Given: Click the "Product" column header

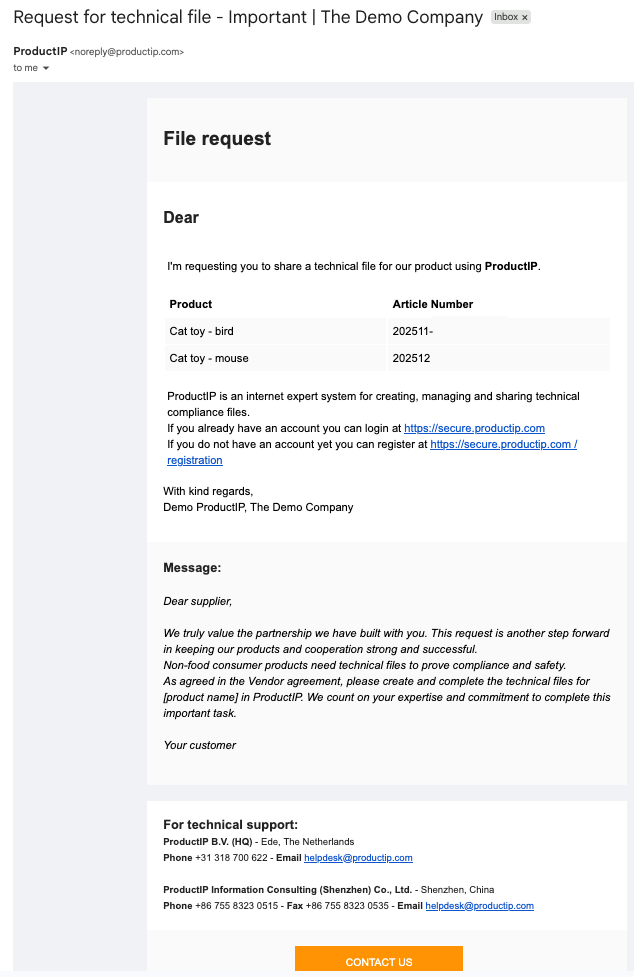Looking at the screenshot, I should 191,304.
